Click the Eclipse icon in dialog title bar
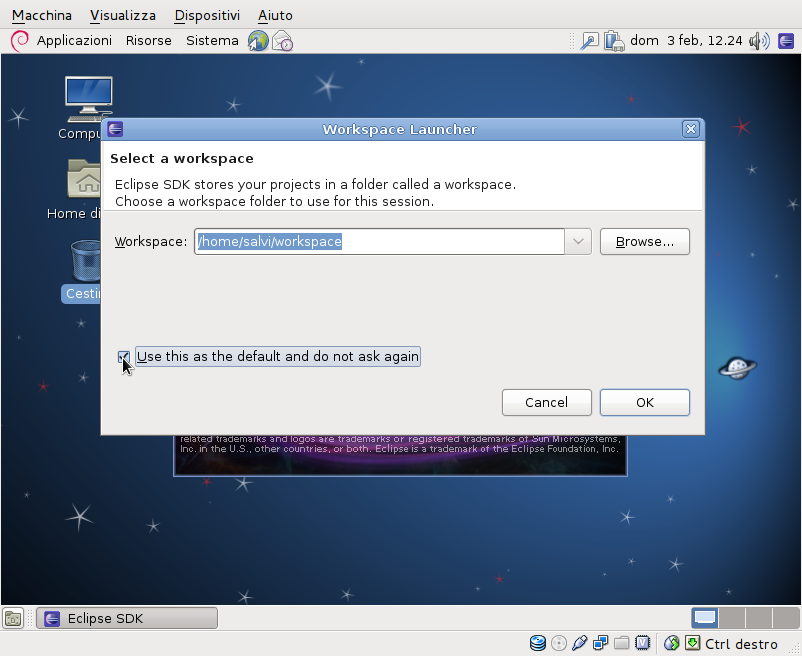 point(115,129)
